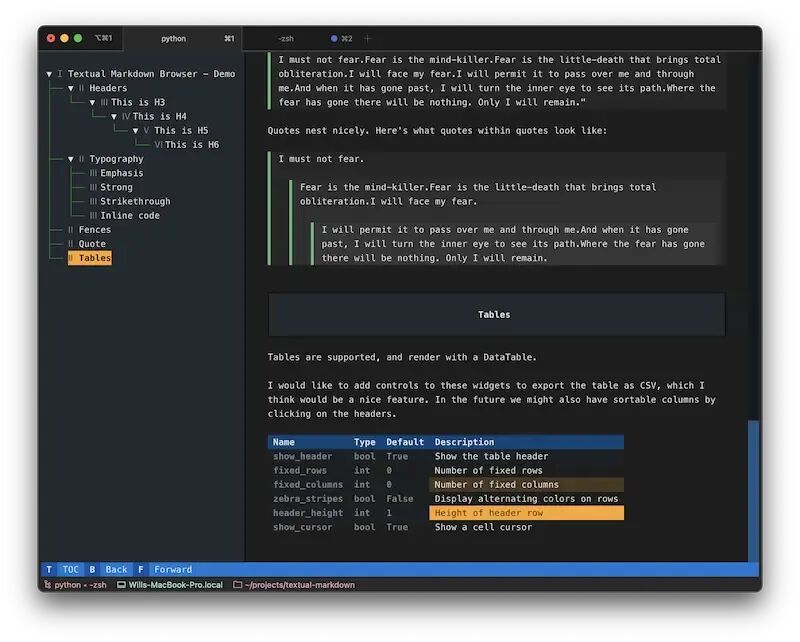Screen dimensions: 800x642
Task: Collapse the Textual Markdown Browser – Demo node
Action: click(49, 74)
